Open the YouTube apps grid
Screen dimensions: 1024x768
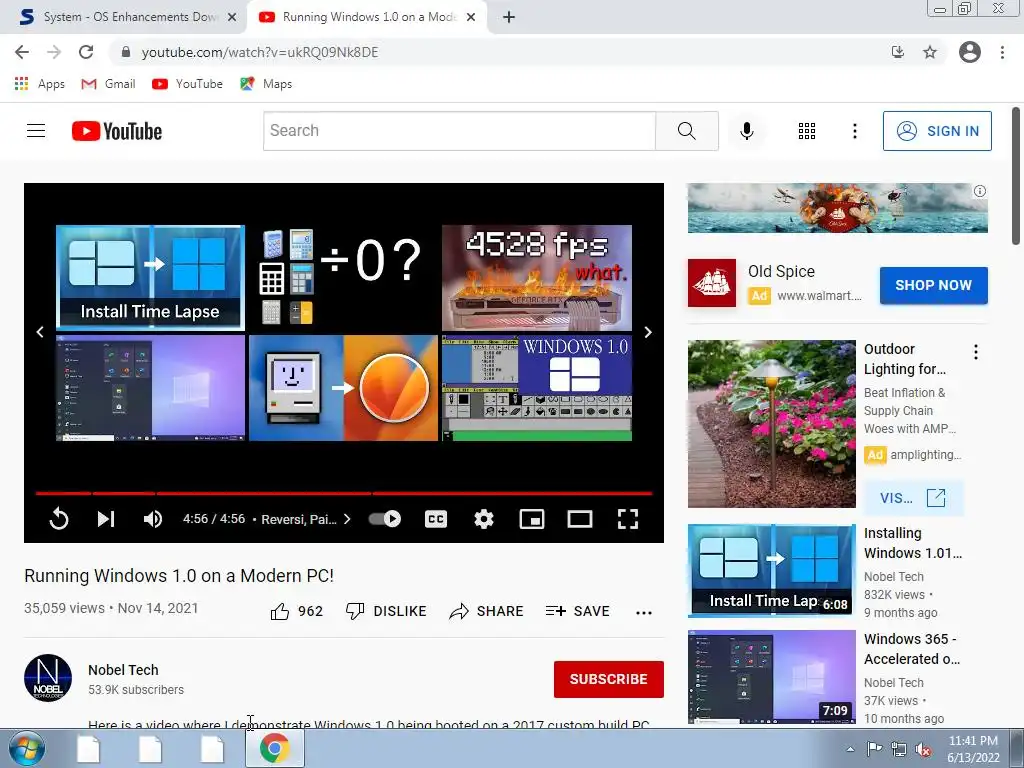pos(807,131)
